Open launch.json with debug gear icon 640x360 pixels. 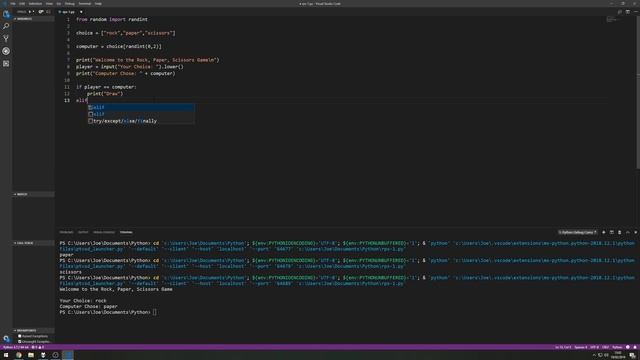[41, 12]
